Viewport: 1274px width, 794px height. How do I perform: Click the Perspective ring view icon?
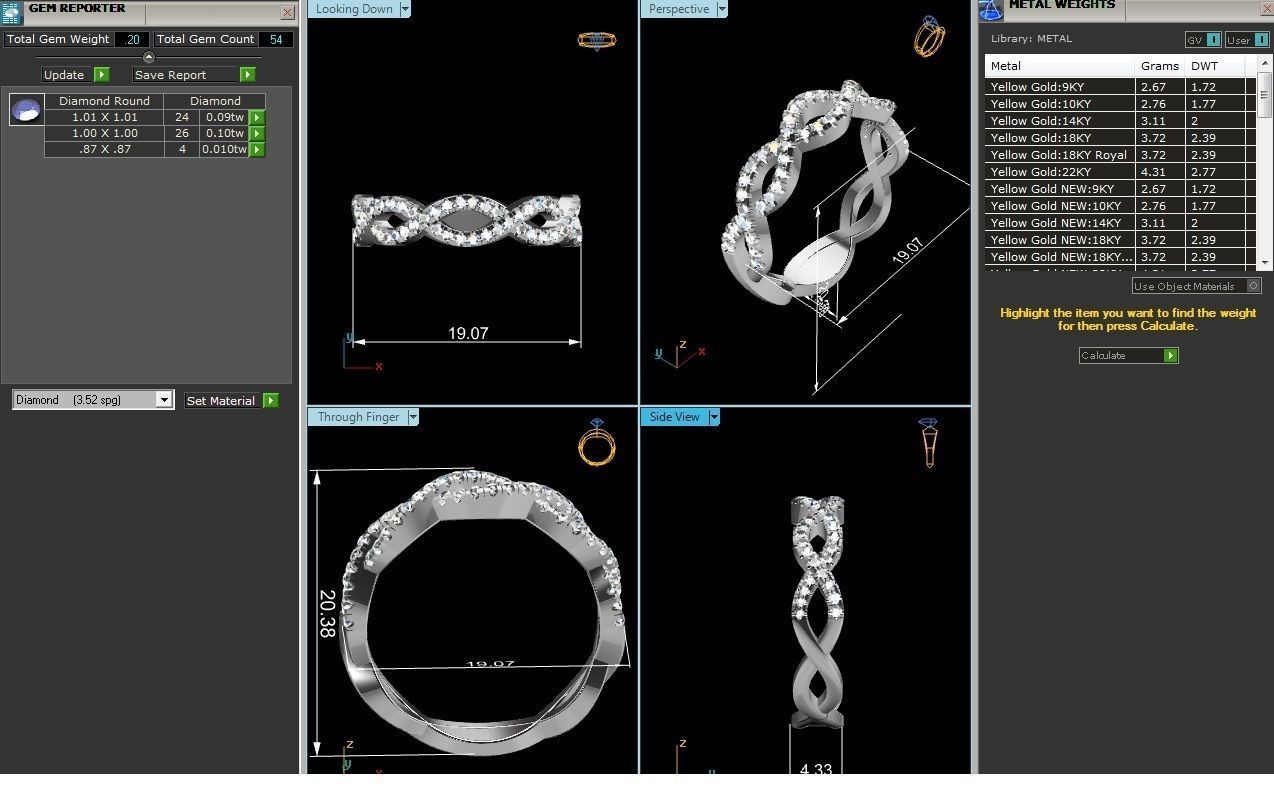click(929, 36)
